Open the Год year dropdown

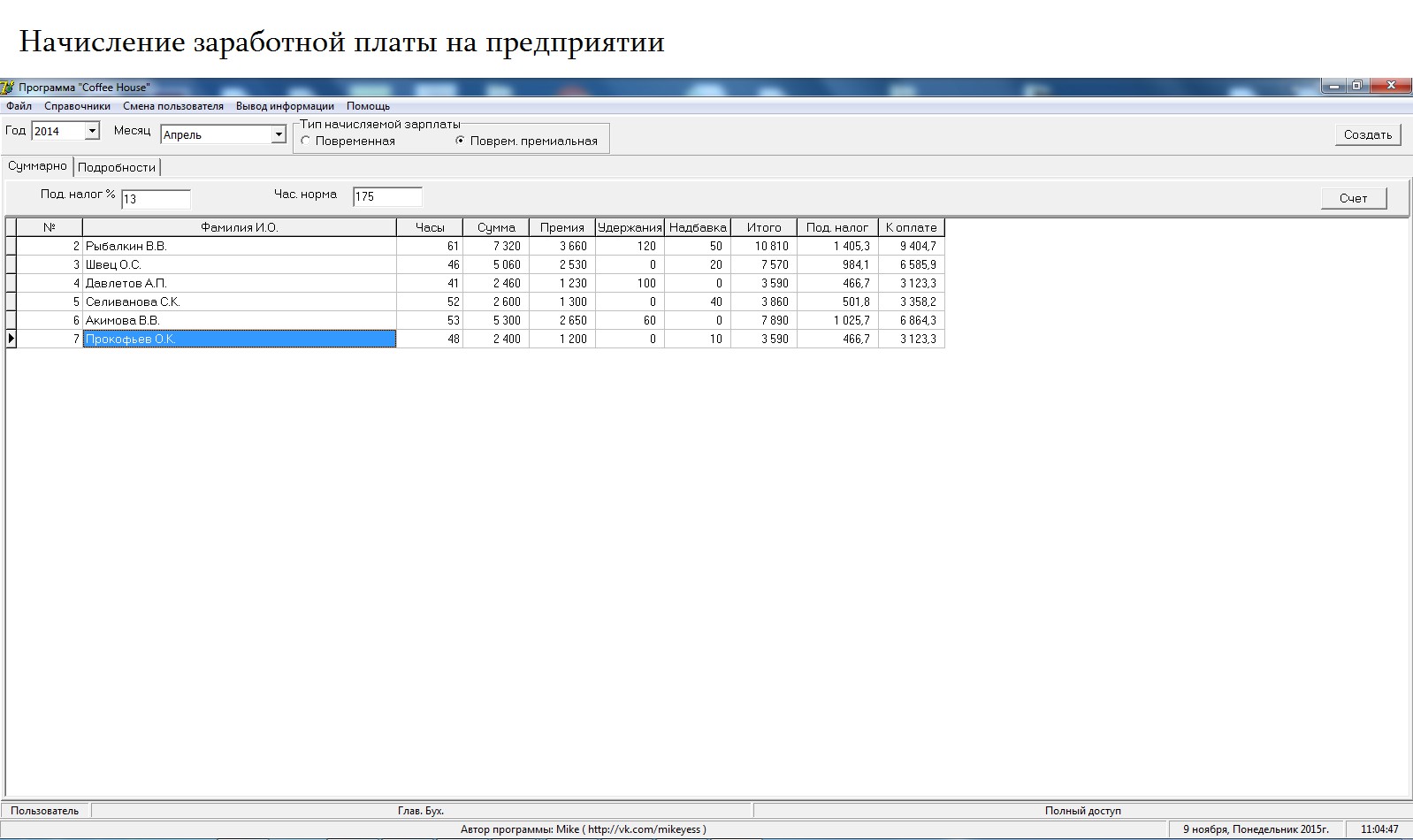[x=92, y=132]
